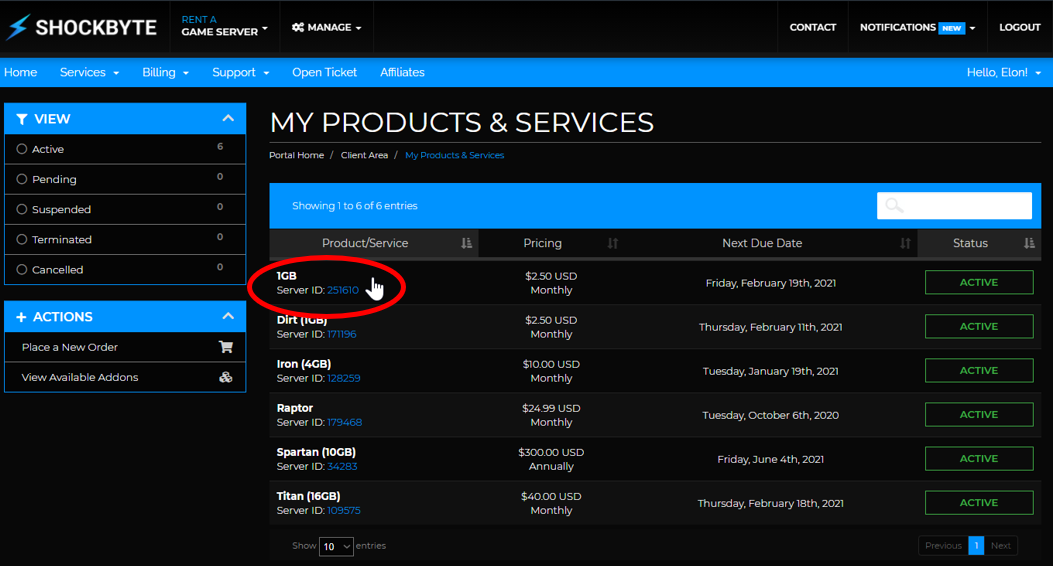Click the ACTIVE button for Titan (16GB)

[x=978, y=502]
